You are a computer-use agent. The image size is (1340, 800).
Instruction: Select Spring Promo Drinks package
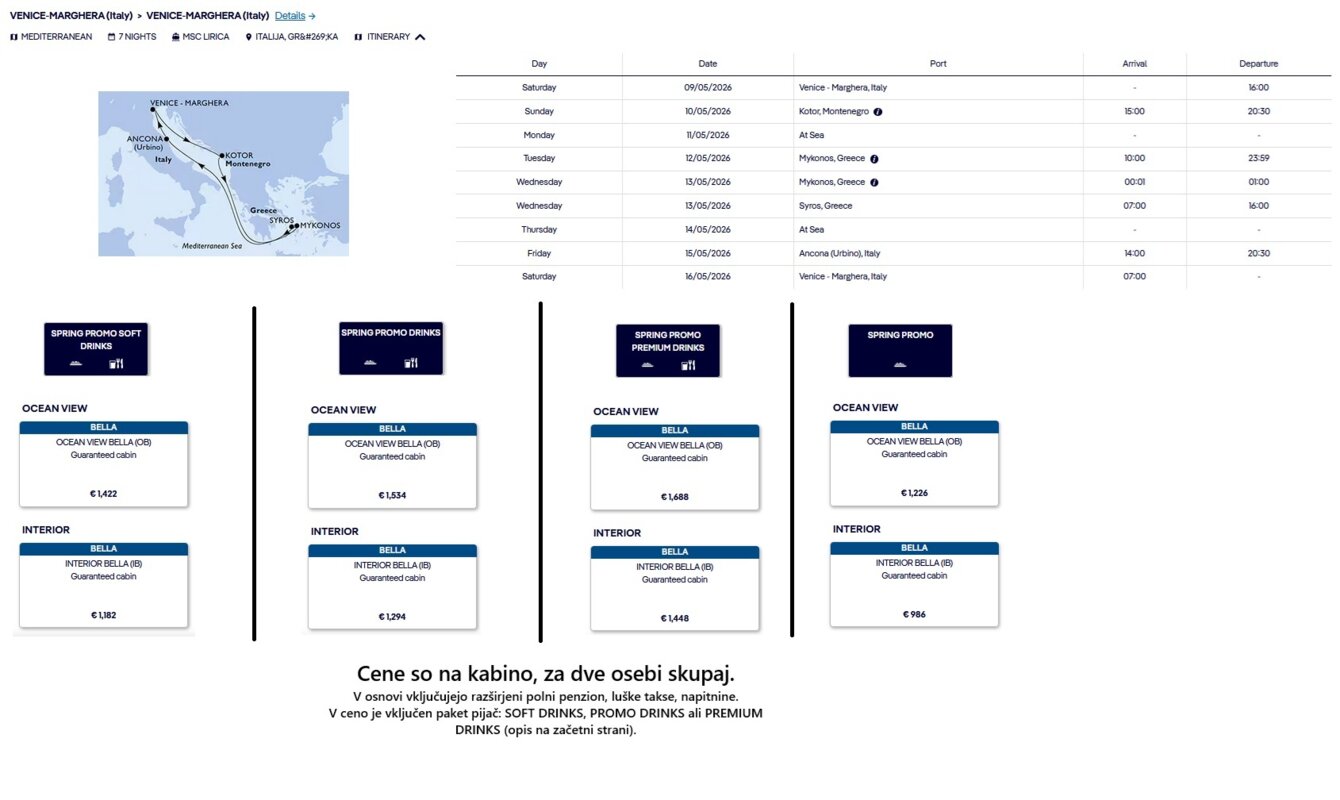pyautogui.click(x=390, y=349)
